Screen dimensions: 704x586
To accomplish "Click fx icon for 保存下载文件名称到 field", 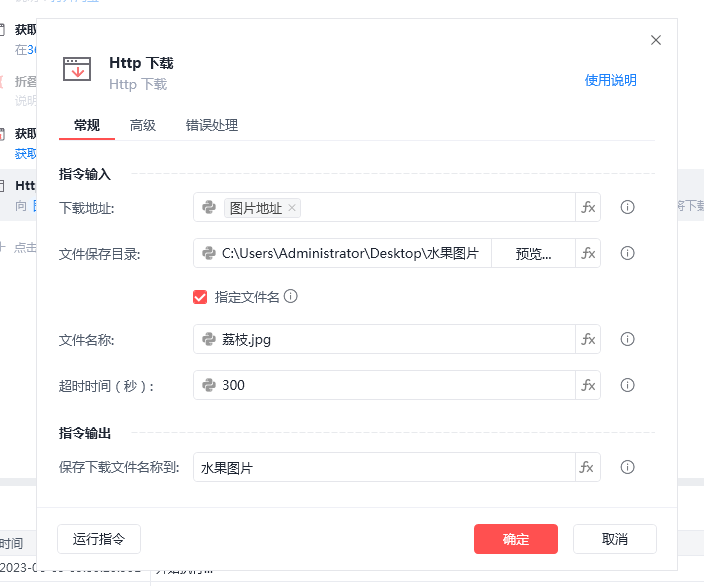I will (x=587, y=467).
